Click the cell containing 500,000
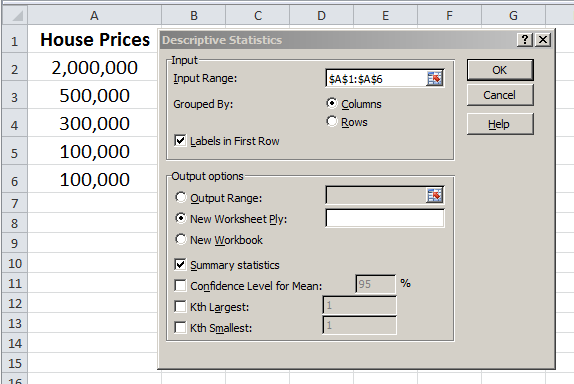This screenshot has width=574, height=384. point(94,95)
